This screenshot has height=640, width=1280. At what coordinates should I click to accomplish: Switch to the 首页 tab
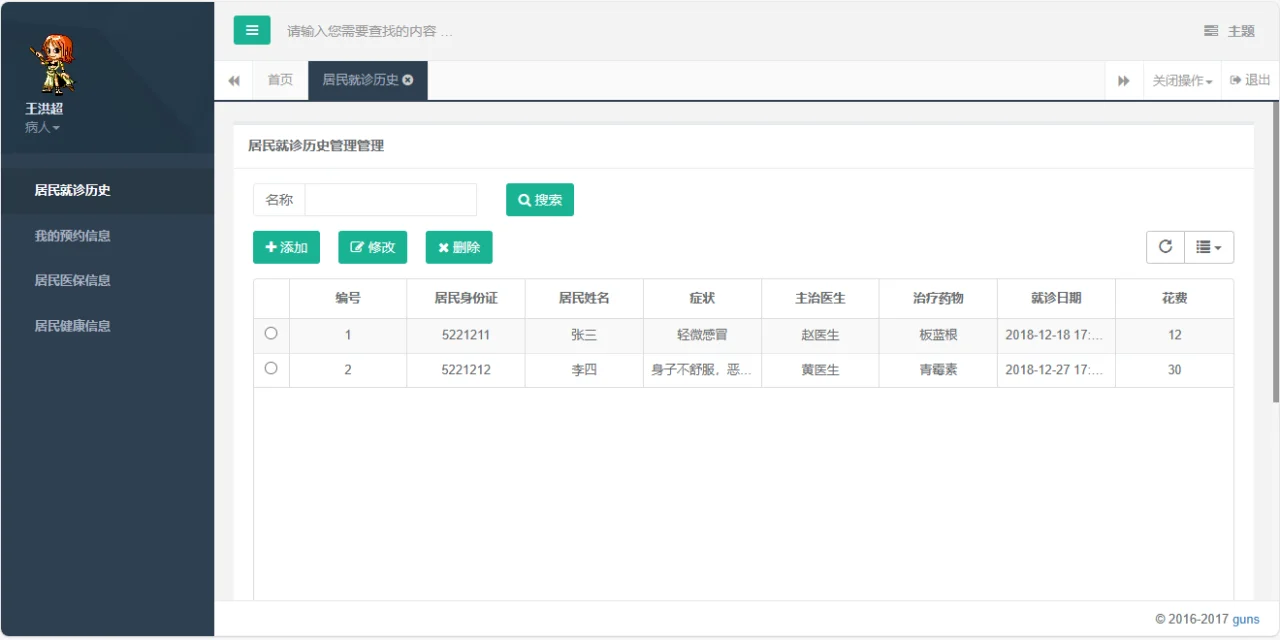tap(280, 80)
